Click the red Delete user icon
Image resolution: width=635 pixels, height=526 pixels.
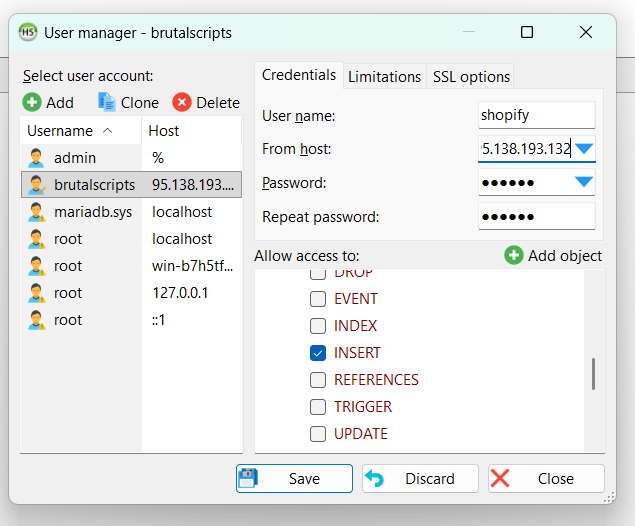point(182,102)
